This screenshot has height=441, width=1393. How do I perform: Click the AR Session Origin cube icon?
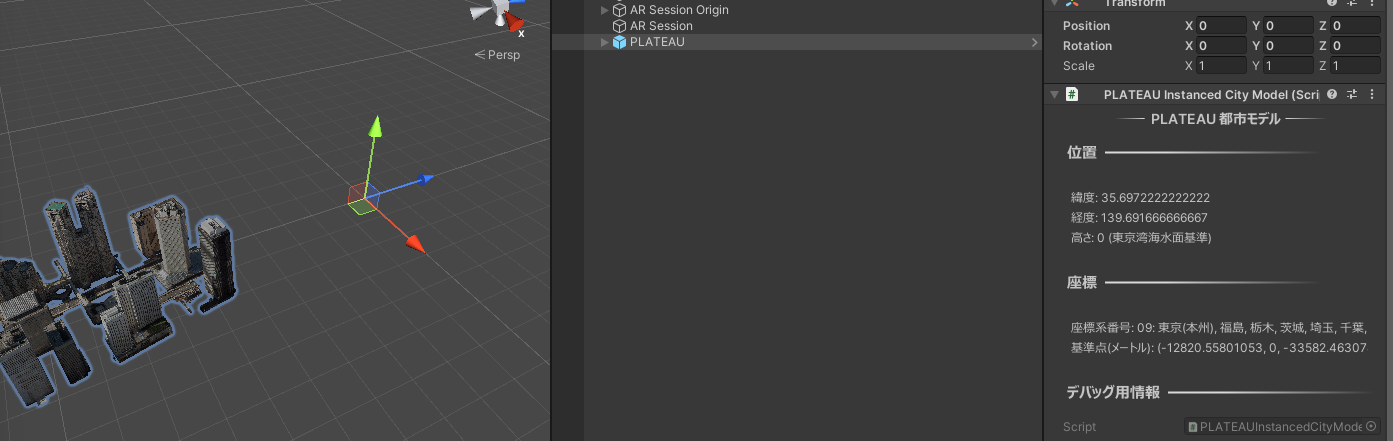[619, 10]
